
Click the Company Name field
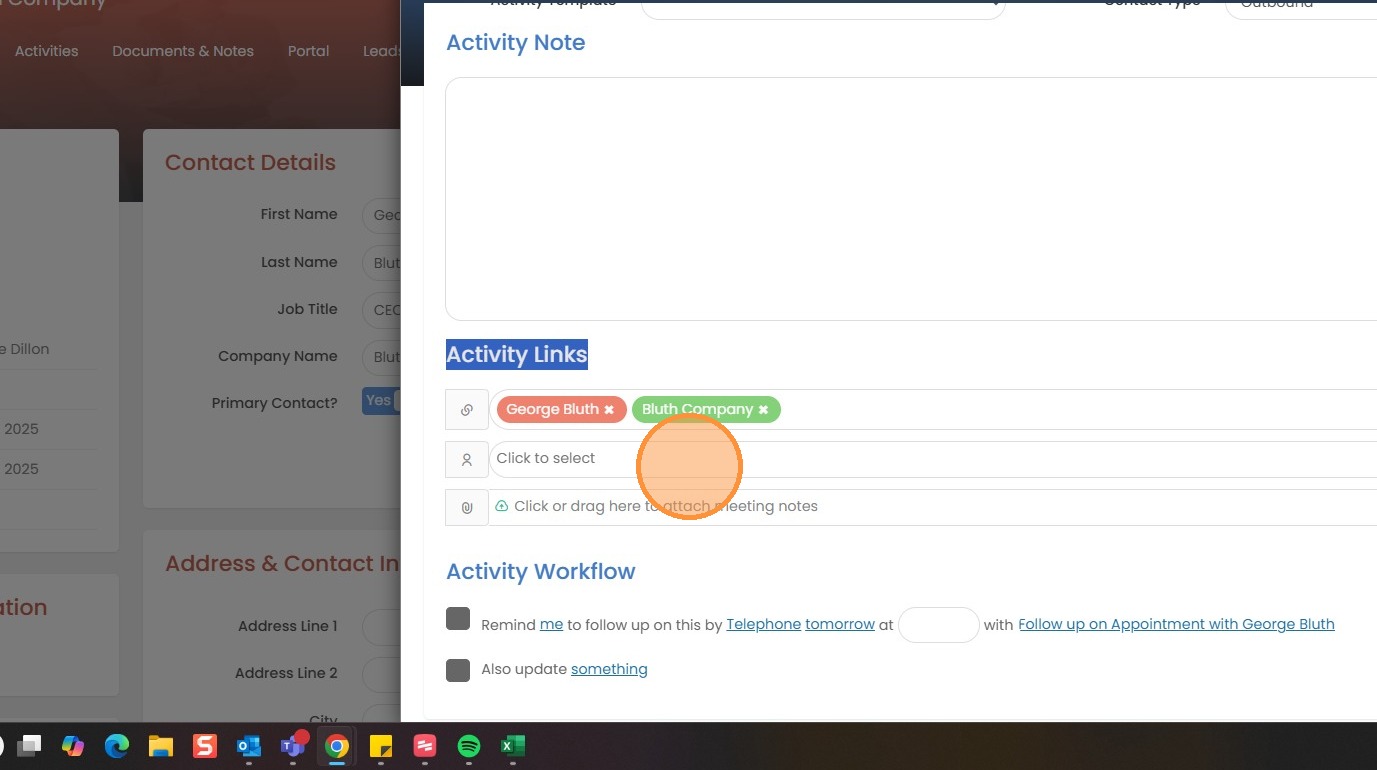(381, 357)
